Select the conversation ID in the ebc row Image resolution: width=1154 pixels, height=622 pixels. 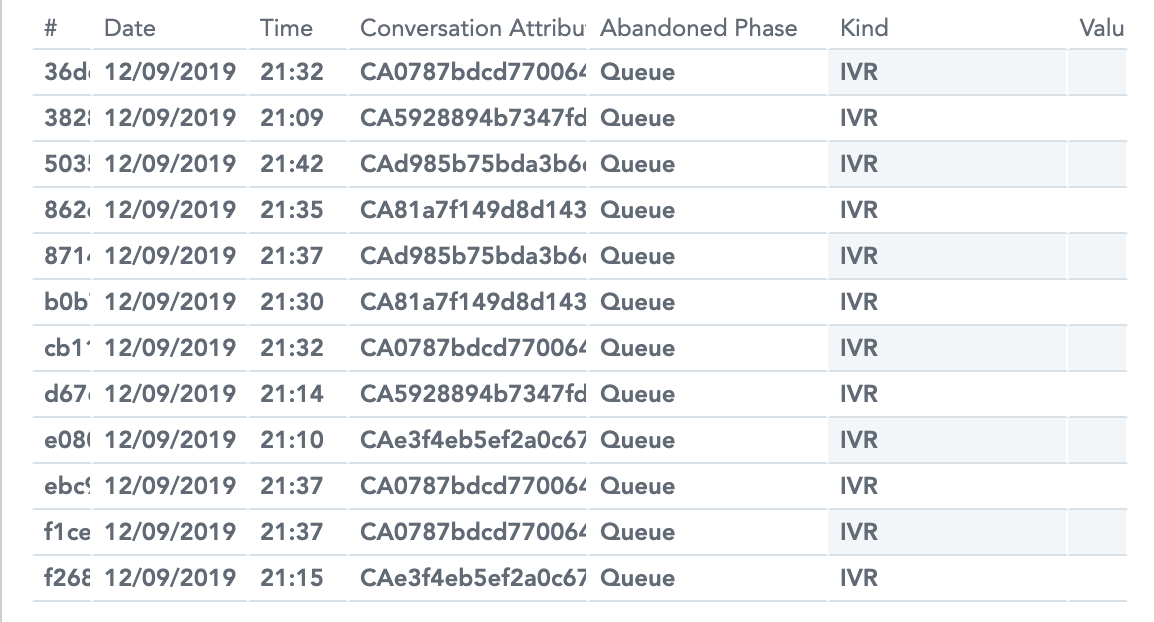click(472, 486)
